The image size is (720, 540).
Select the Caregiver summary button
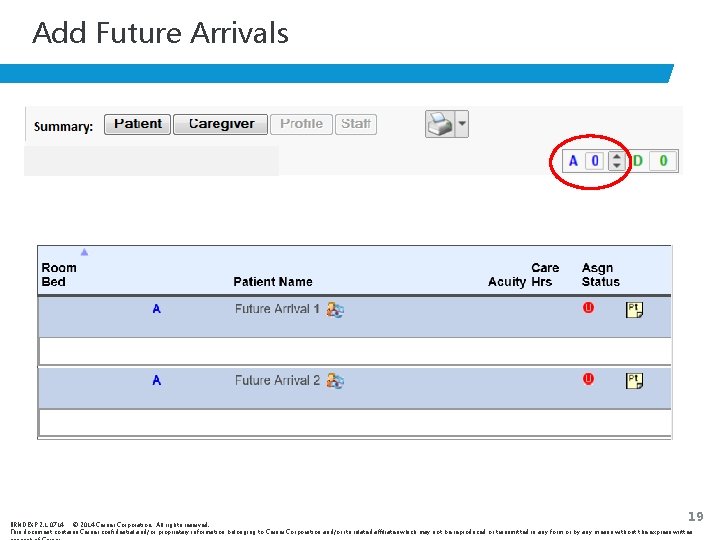[221, 124]
